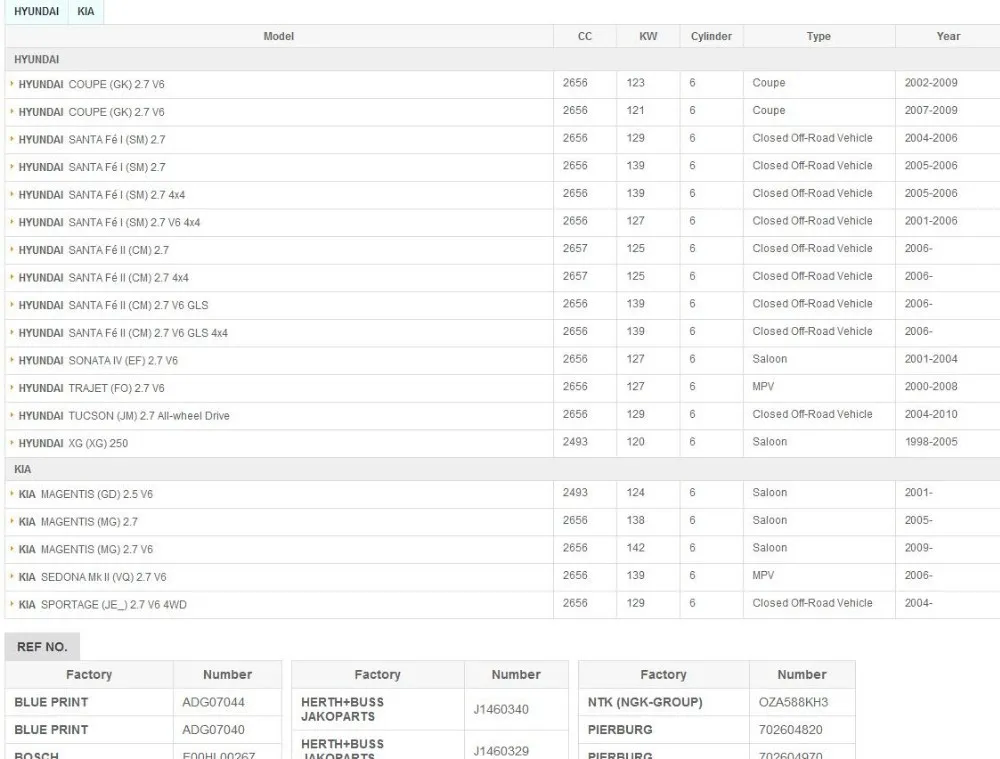1000x759 pixels.
Task: Open the HYUNDAI SONATA IV (EF) 2.7 V6 model link
Action: point(98,360)
